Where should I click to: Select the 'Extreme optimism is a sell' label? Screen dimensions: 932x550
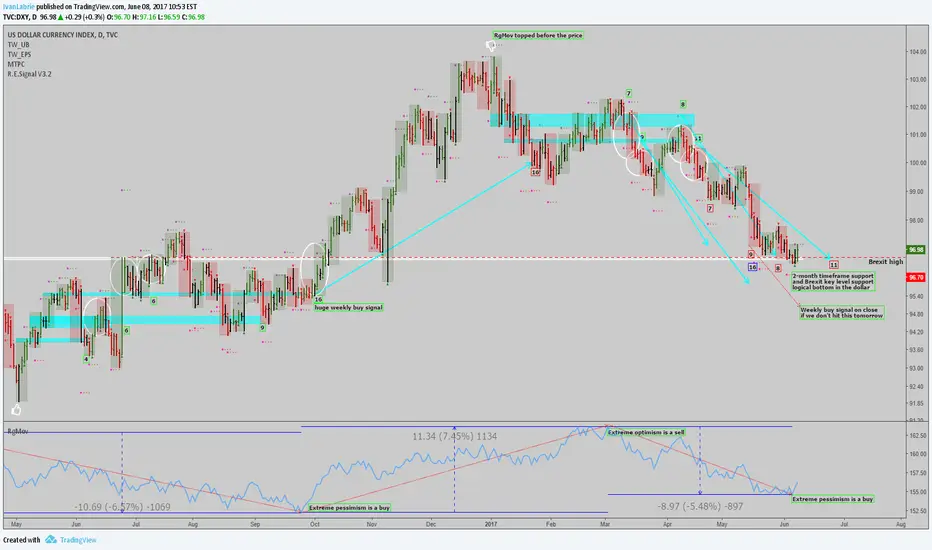click(646, 432)
